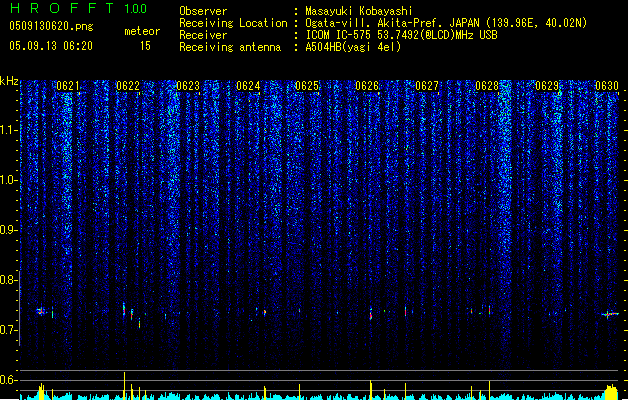629x400 pixels.
Task: Click the Observer label
Action: coord(203,11)
